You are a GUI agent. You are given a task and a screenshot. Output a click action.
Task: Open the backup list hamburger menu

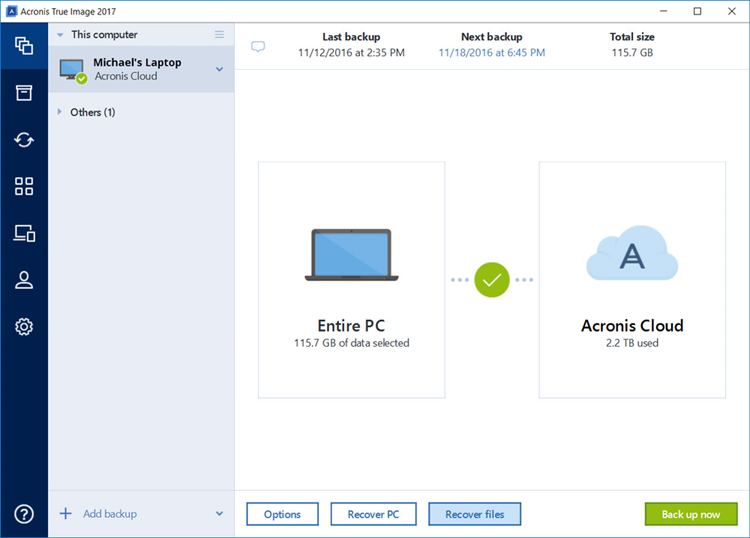pos(220,35)
